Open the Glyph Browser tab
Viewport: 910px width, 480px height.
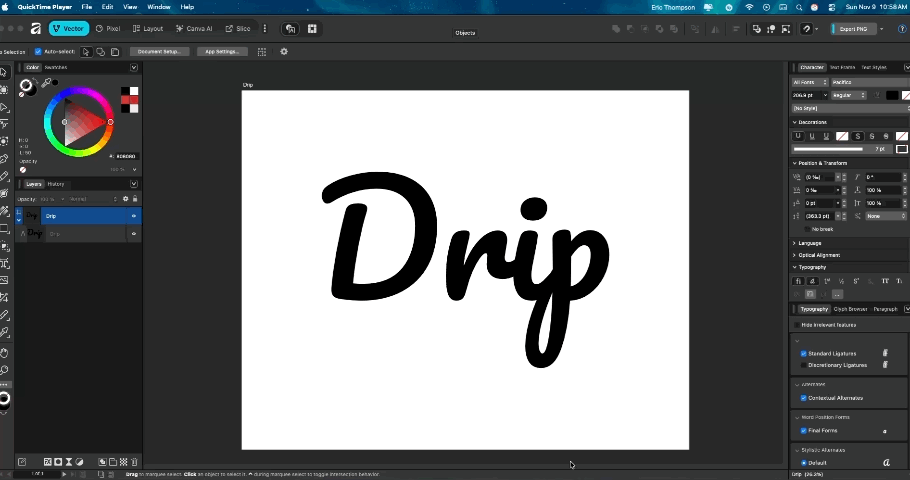[x=850, y=309]
